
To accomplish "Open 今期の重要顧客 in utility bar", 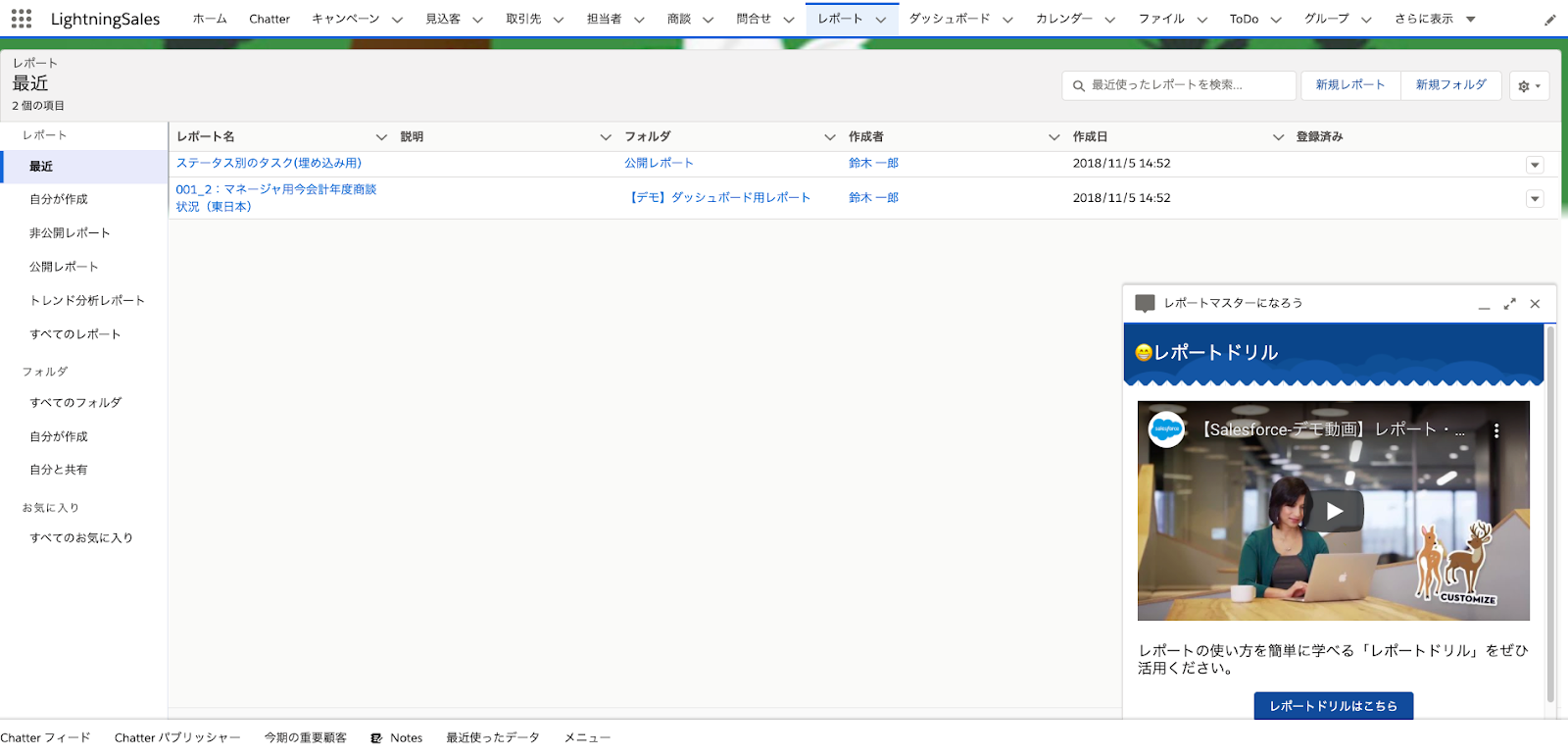I will coord(306,738).
